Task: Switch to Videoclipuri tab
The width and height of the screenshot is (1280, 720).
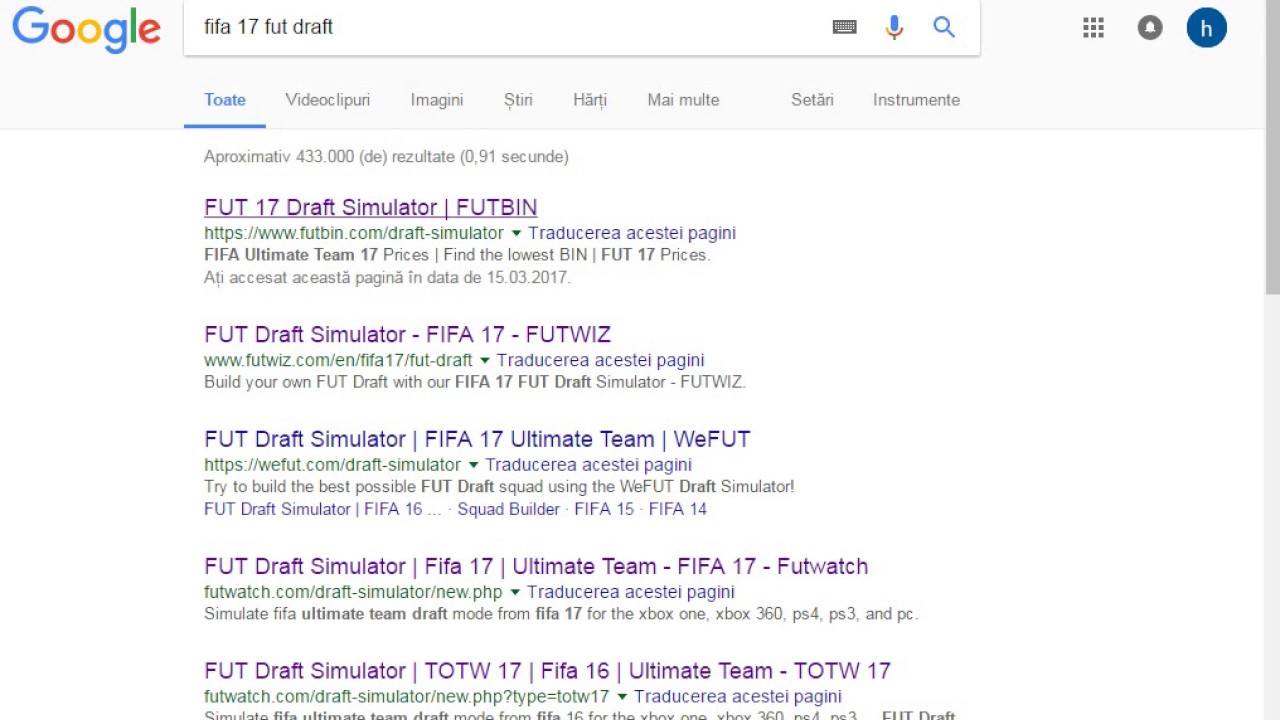Action: 328,100
